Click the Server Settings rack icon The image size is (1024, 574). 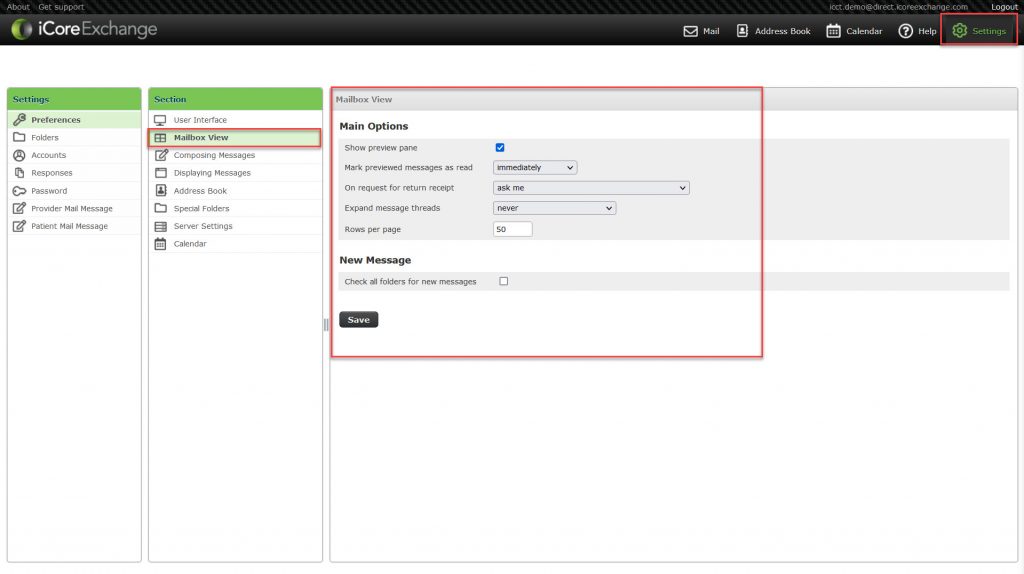pyautogui.click(x=161, y=227)
